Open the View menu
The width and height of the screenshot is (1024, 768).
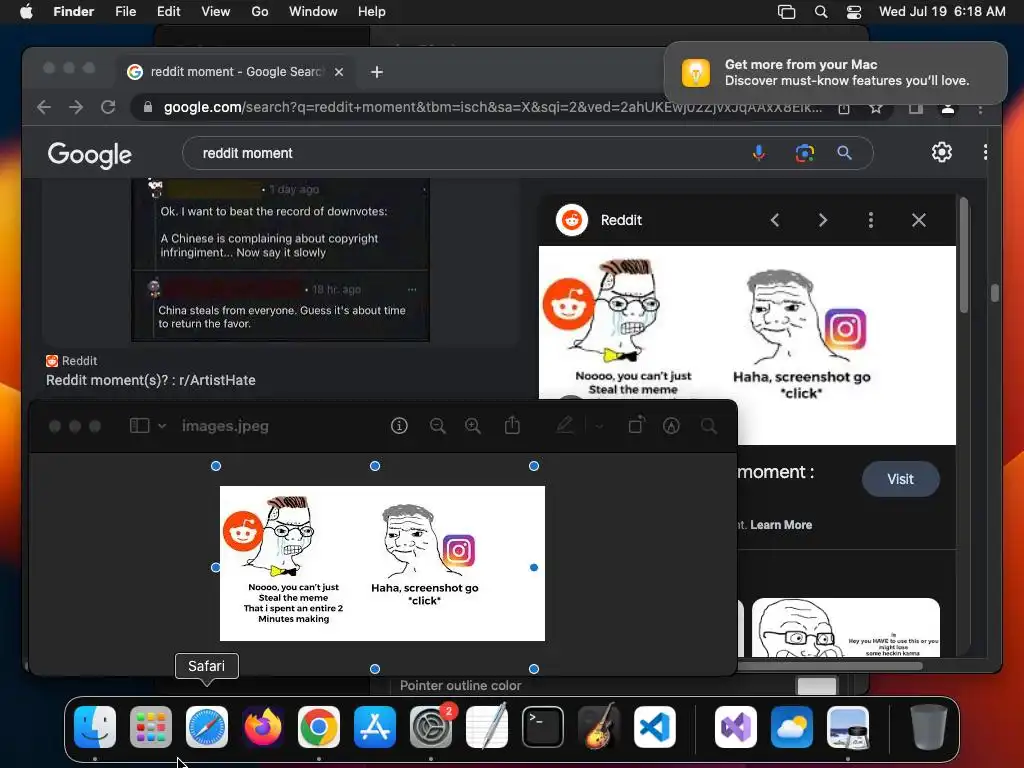click(216, 12)
